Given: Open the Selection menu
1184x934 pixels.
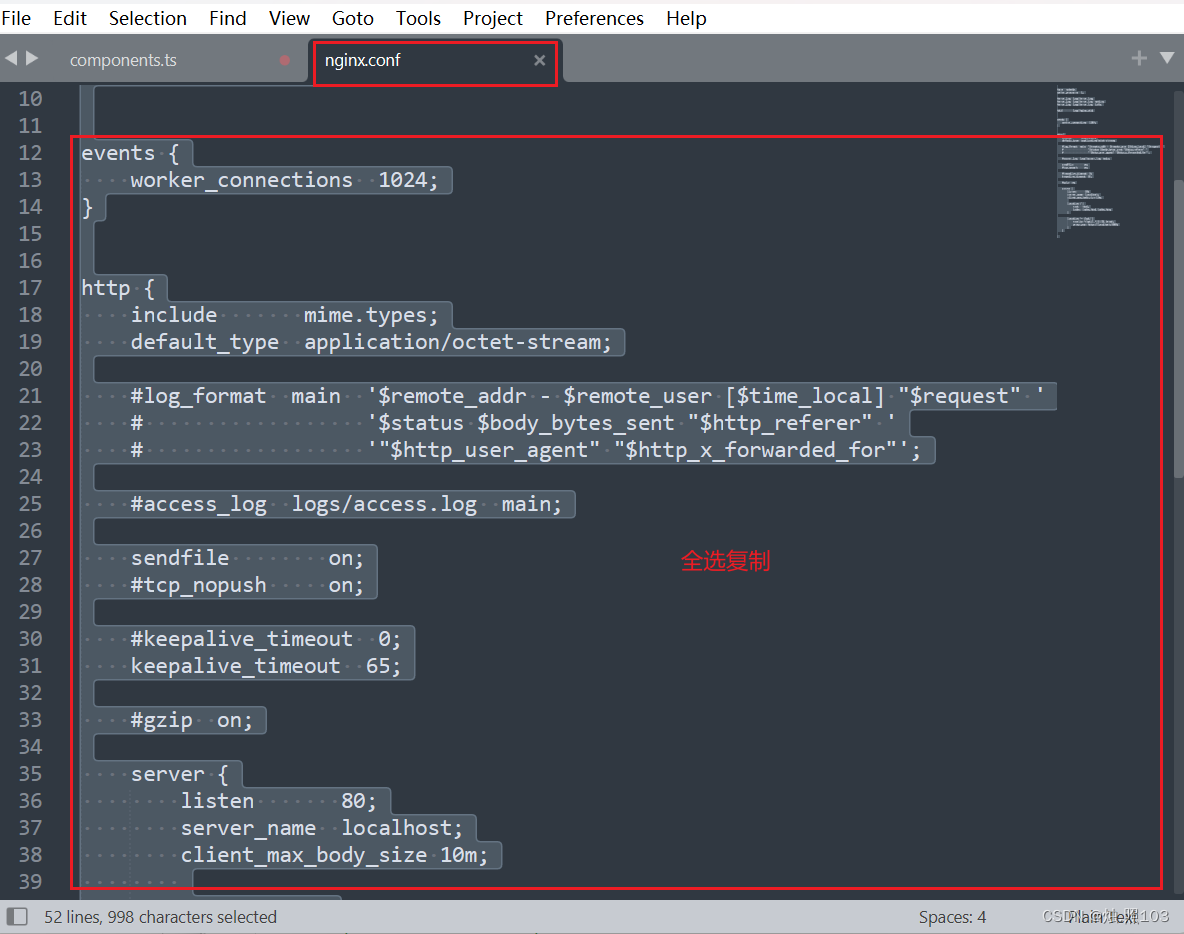Looking at the screenshot, I should (148, 18).
